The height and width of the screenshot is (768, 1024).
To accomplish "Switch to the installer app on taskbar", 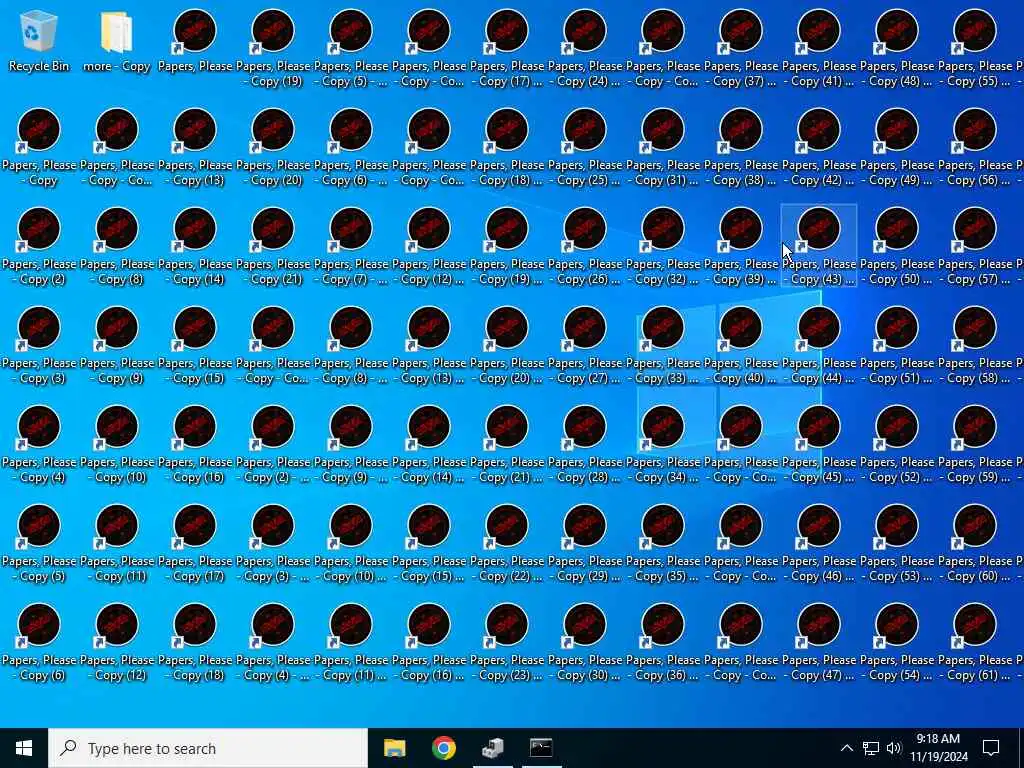I will [492, 748].
